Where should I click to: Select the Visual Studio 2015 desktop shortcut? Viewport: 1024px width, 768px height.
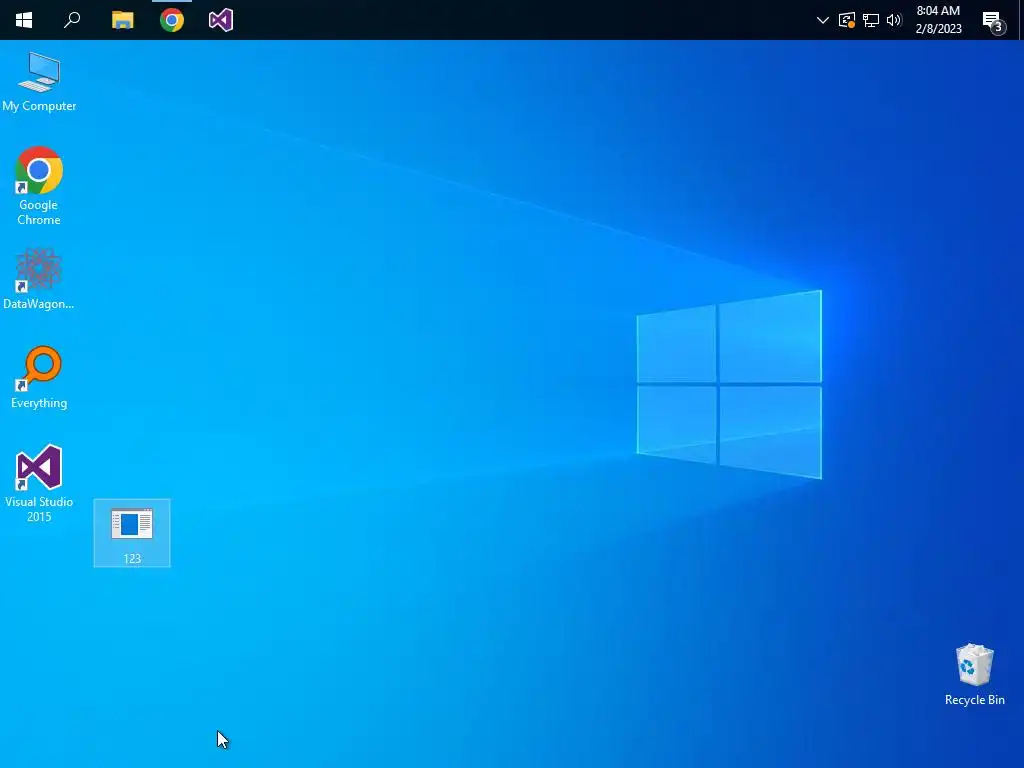pyautogui.click(x=39, y=483)
